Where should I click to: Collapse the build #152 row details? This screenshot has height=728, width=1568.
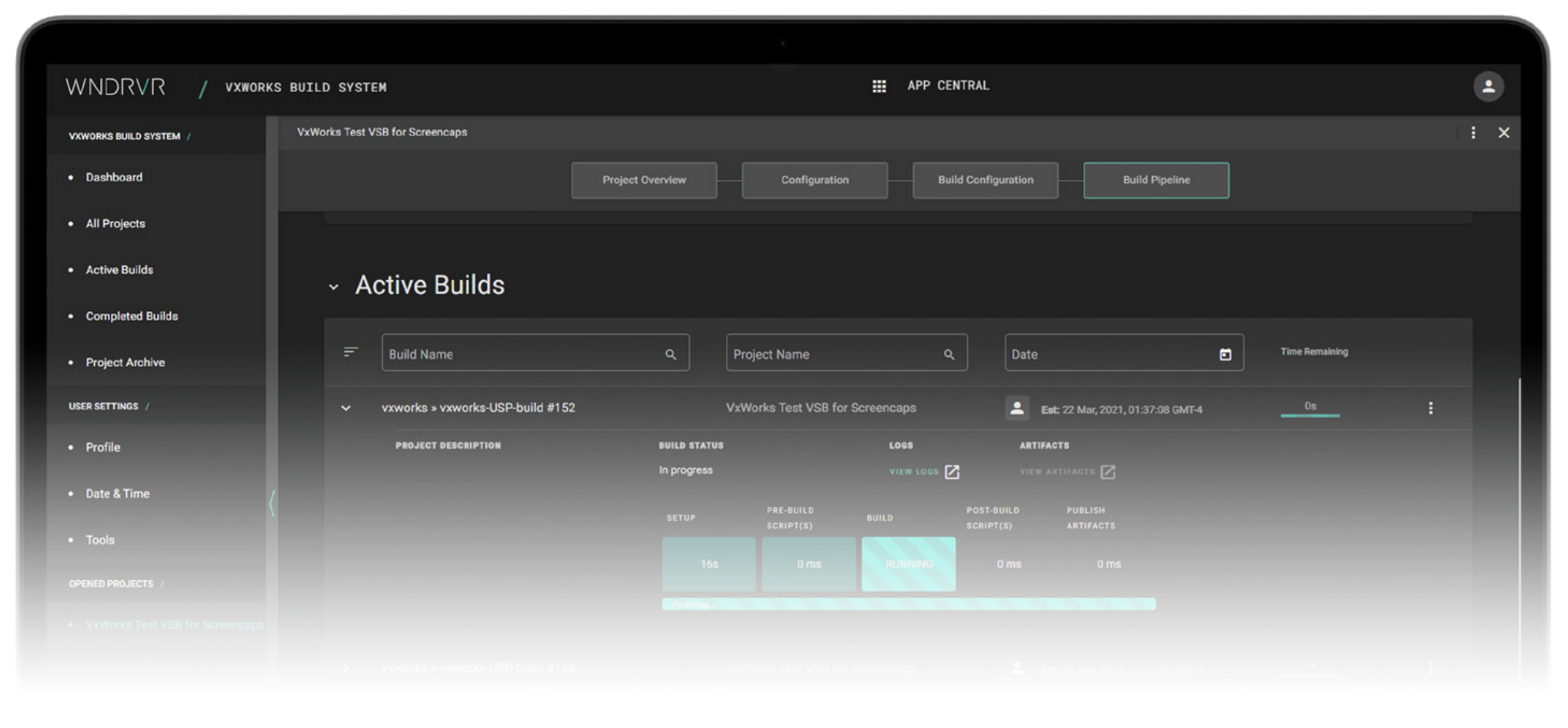tap(346, 408)
